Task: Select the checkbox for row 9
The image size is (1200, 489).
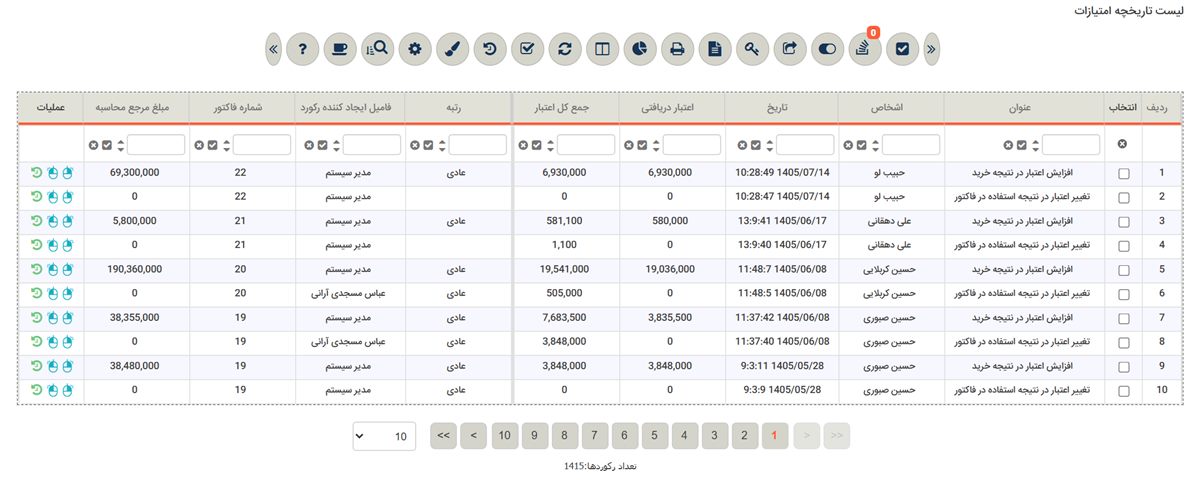Action: click(x=1124, y=366)
